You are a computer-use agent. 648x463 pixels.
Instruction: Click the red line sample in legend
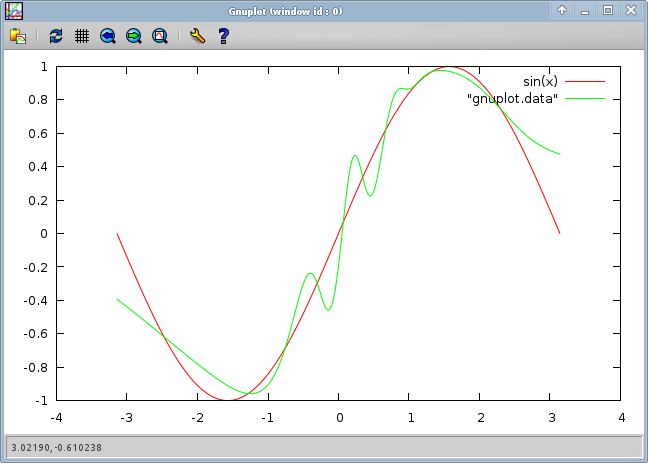[587, 81]
